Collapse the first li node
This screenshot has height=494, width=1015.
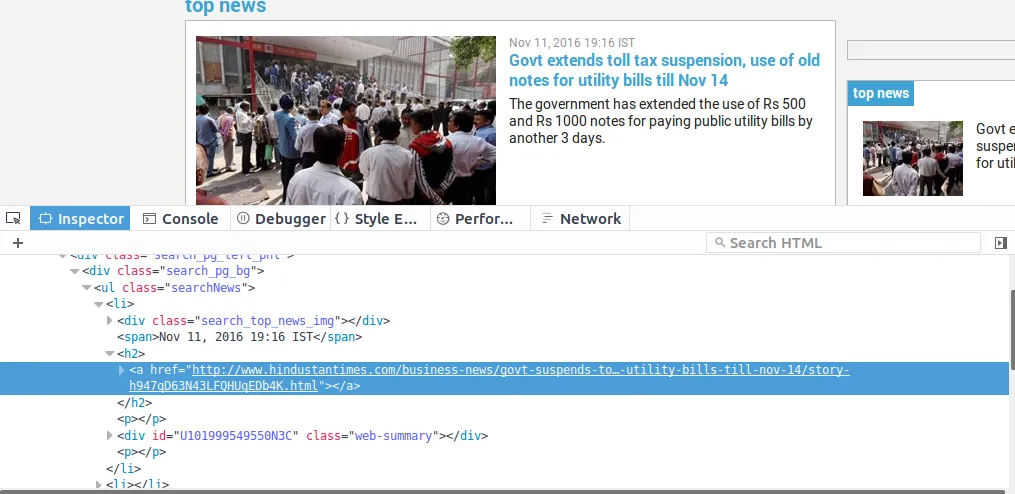coord(98,304)
